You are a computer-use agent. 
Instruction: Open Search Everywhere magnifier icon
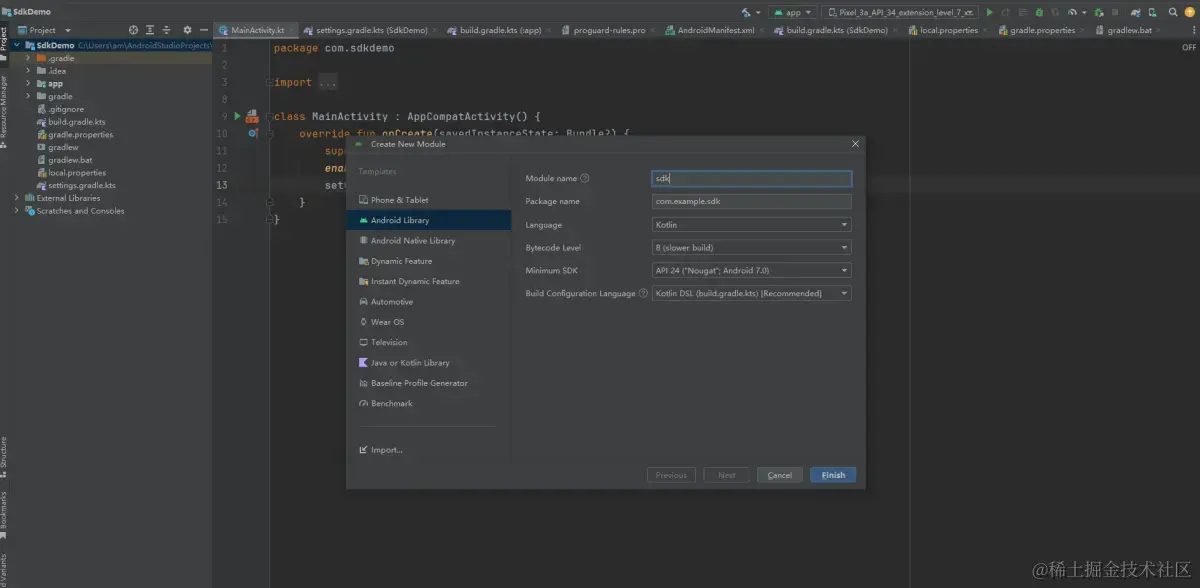click(x=1173, y=12)
